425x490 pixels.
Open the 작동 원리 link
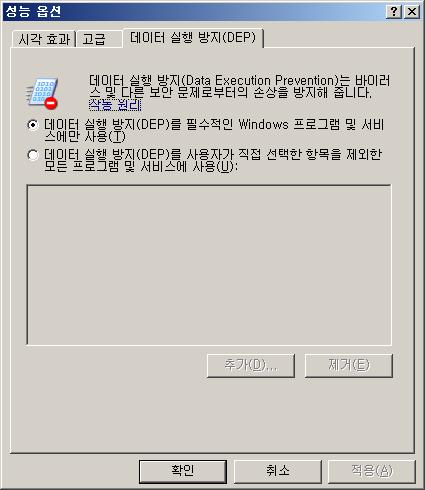[115, 105]
